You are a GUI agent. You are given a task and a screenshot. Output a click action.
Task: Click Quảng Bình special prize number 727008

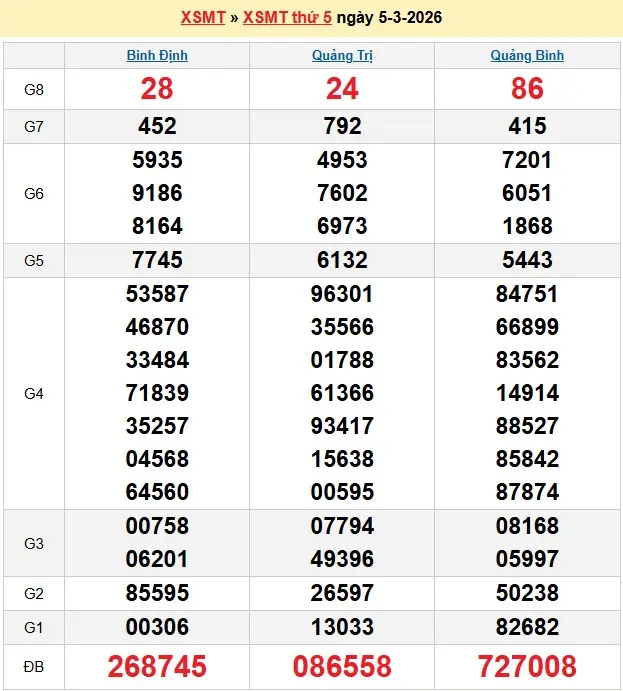pos(527,666)
